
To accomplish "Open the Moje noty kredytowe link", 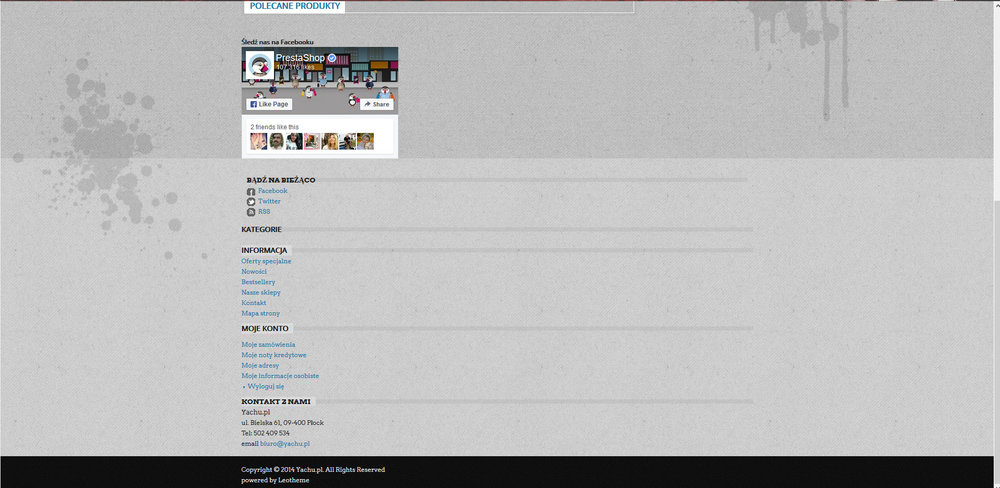I will (274, 355).
